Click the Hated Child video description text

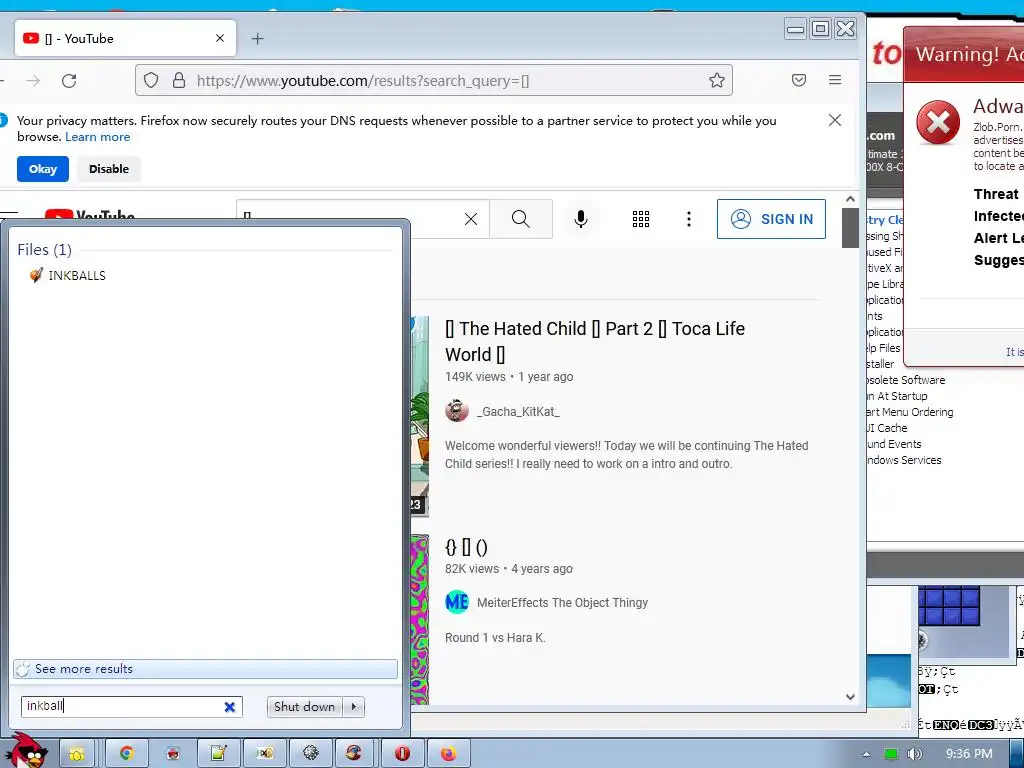(x=627, y=455)
